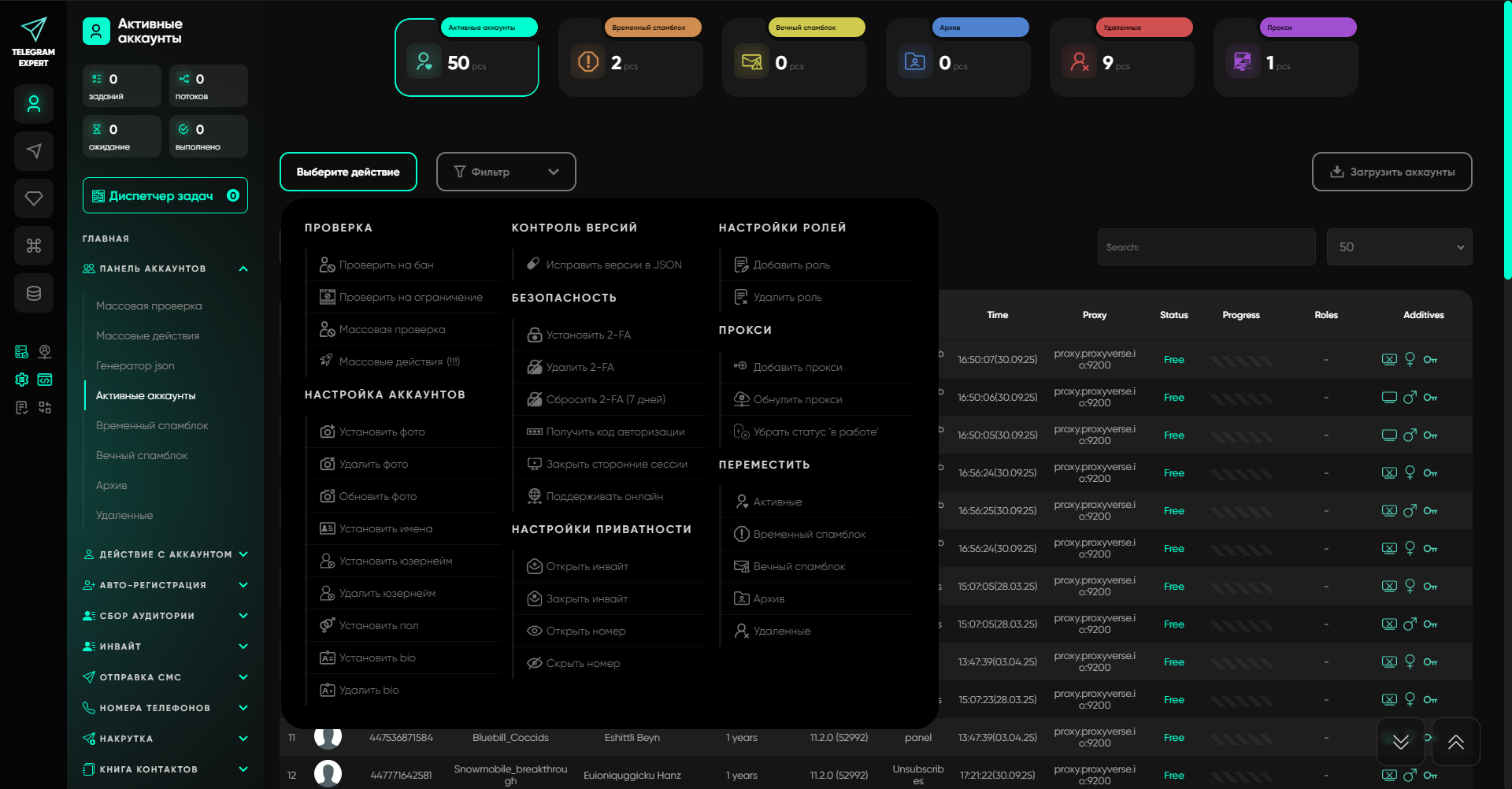
Task: Expand the Сбор аудитории sidebar section
Action: (x=243, y=616)
